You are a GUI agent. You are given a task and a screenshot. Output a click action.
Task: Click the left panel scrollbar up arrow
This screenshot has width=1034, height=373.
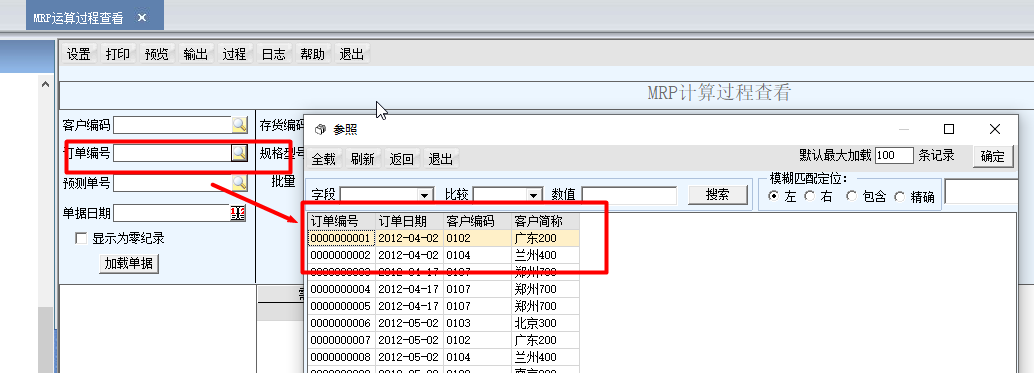coord(46,84)
